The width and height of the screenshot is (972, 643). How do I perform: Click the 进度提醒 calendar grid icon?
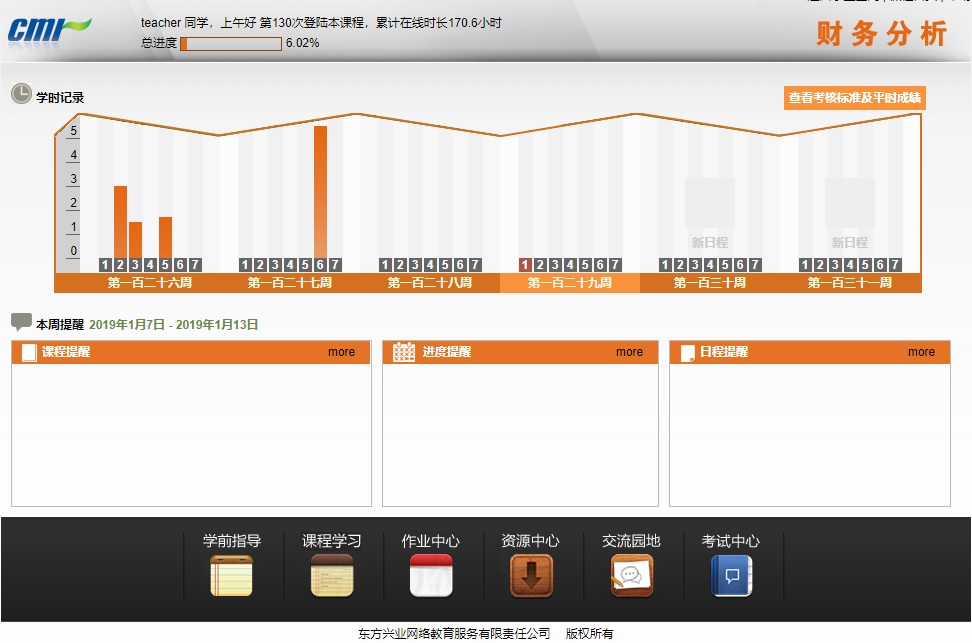(404, 352)
